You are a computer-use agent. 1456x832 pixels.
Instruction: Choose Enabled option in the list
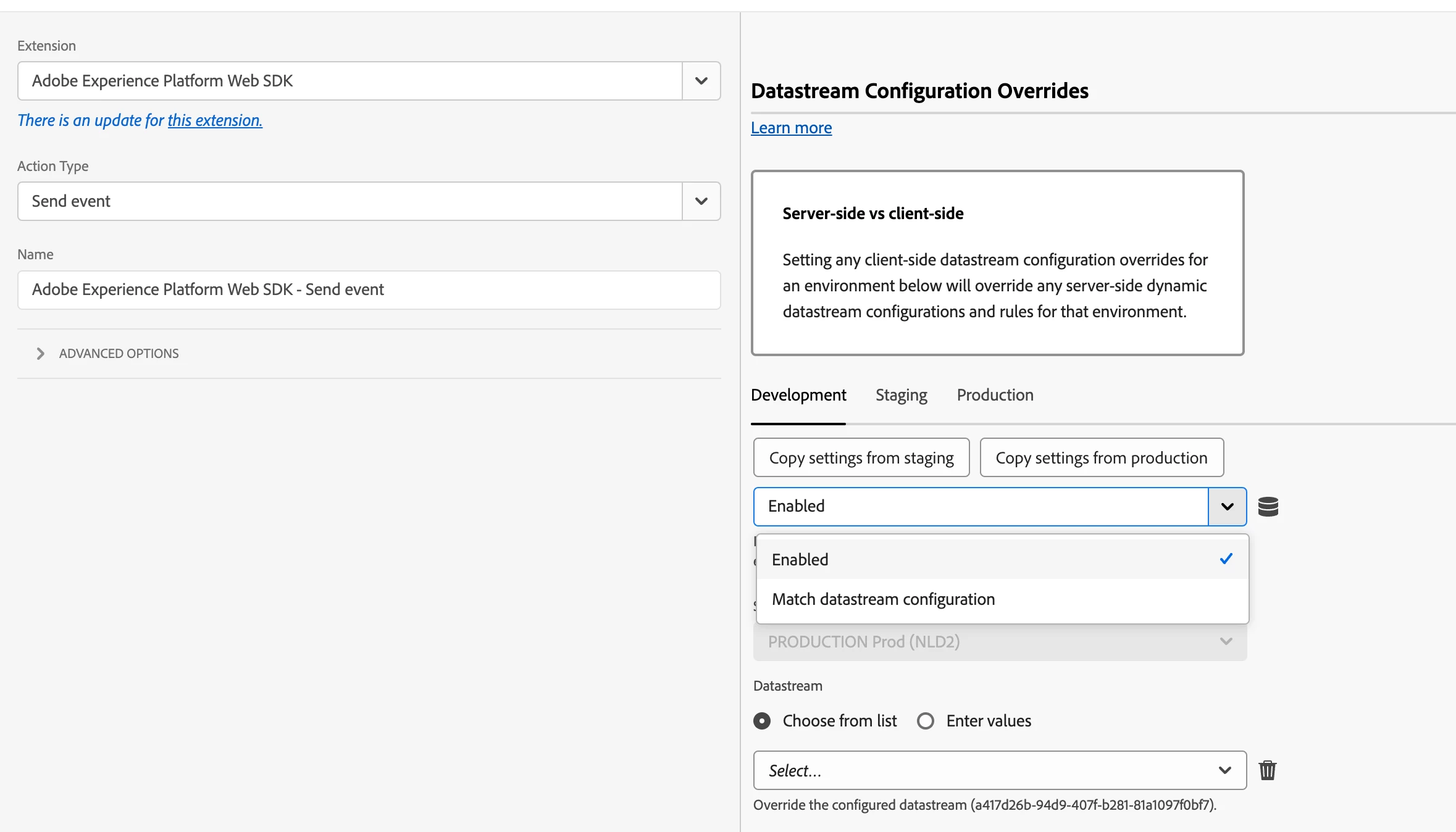click(x=800, y=560)
